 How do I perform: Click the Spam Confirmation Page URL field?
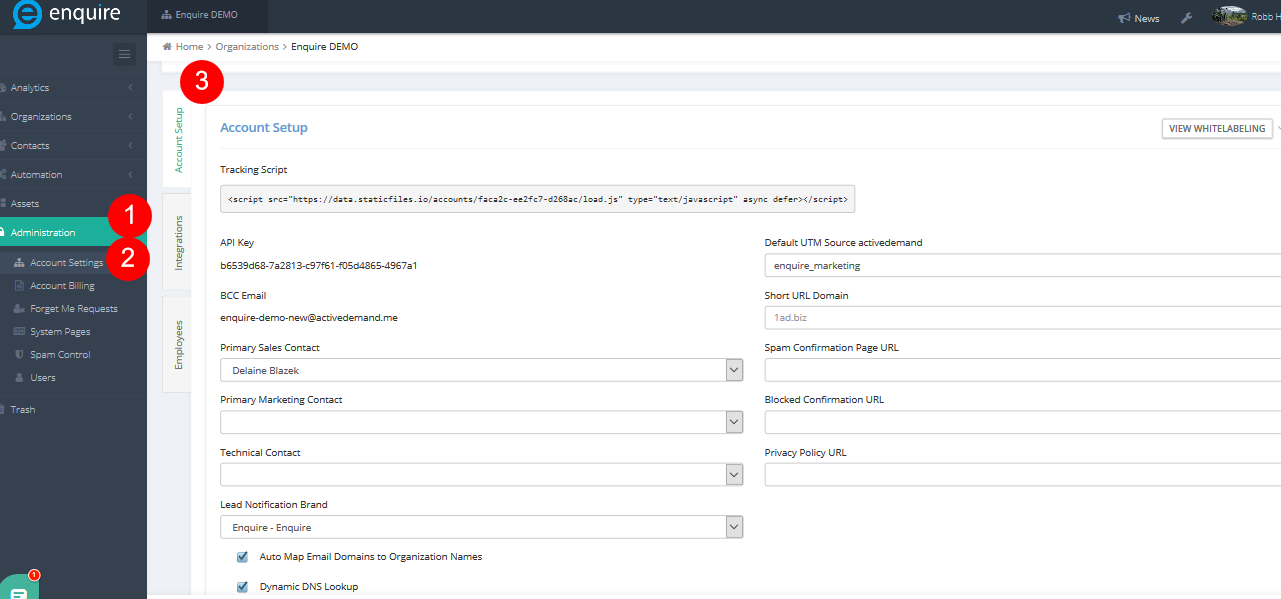1022,370
